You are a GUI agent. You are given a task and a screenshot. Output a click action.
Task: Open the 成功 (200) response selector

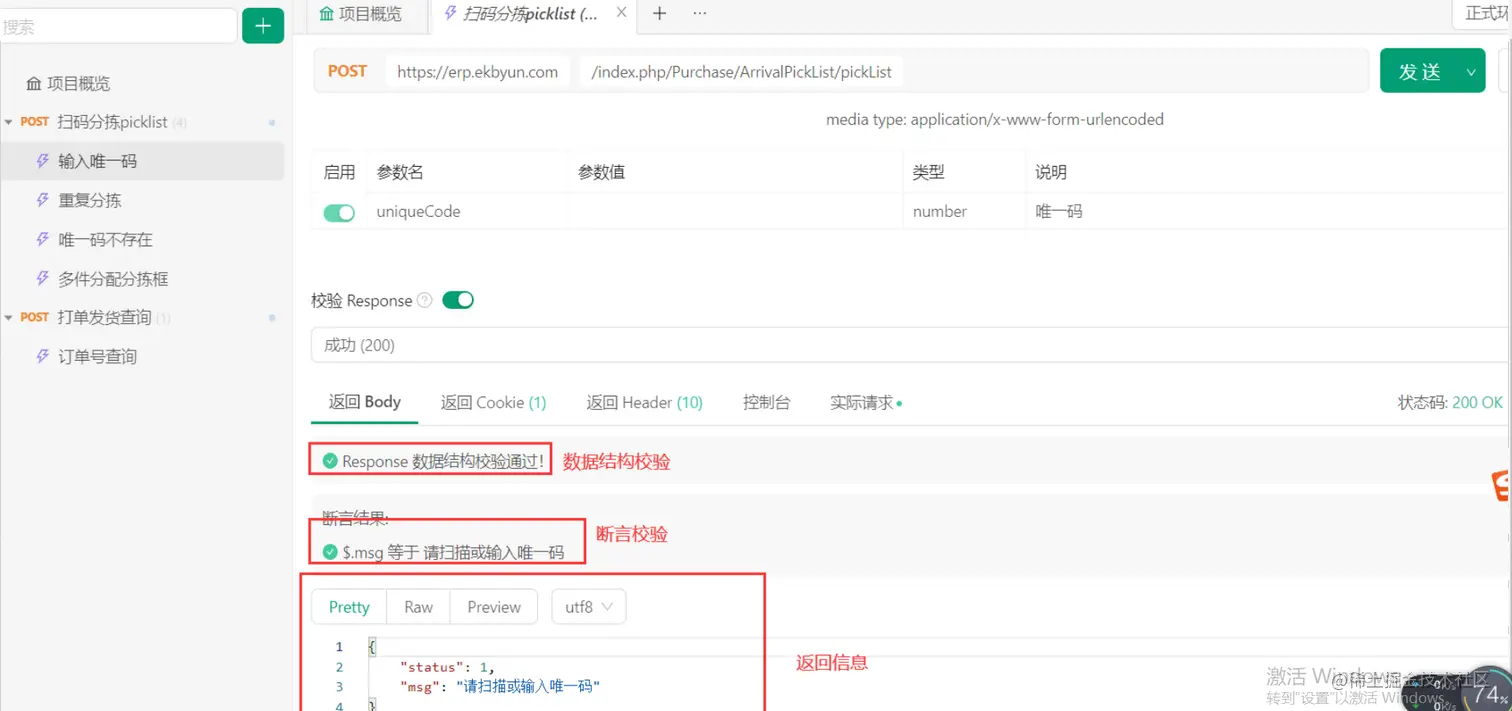(911, 345)
